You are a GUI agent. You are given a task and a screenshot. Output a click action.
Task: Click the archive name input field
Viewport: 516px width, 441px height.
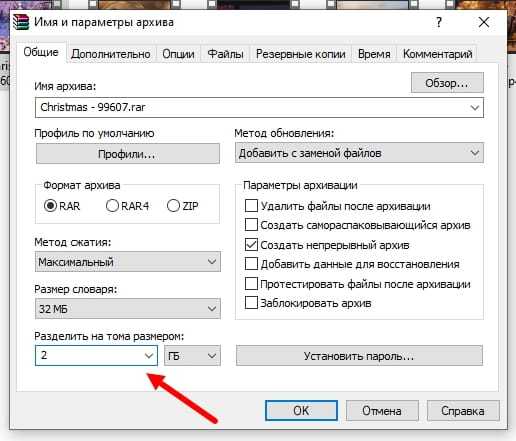[259, 107]
